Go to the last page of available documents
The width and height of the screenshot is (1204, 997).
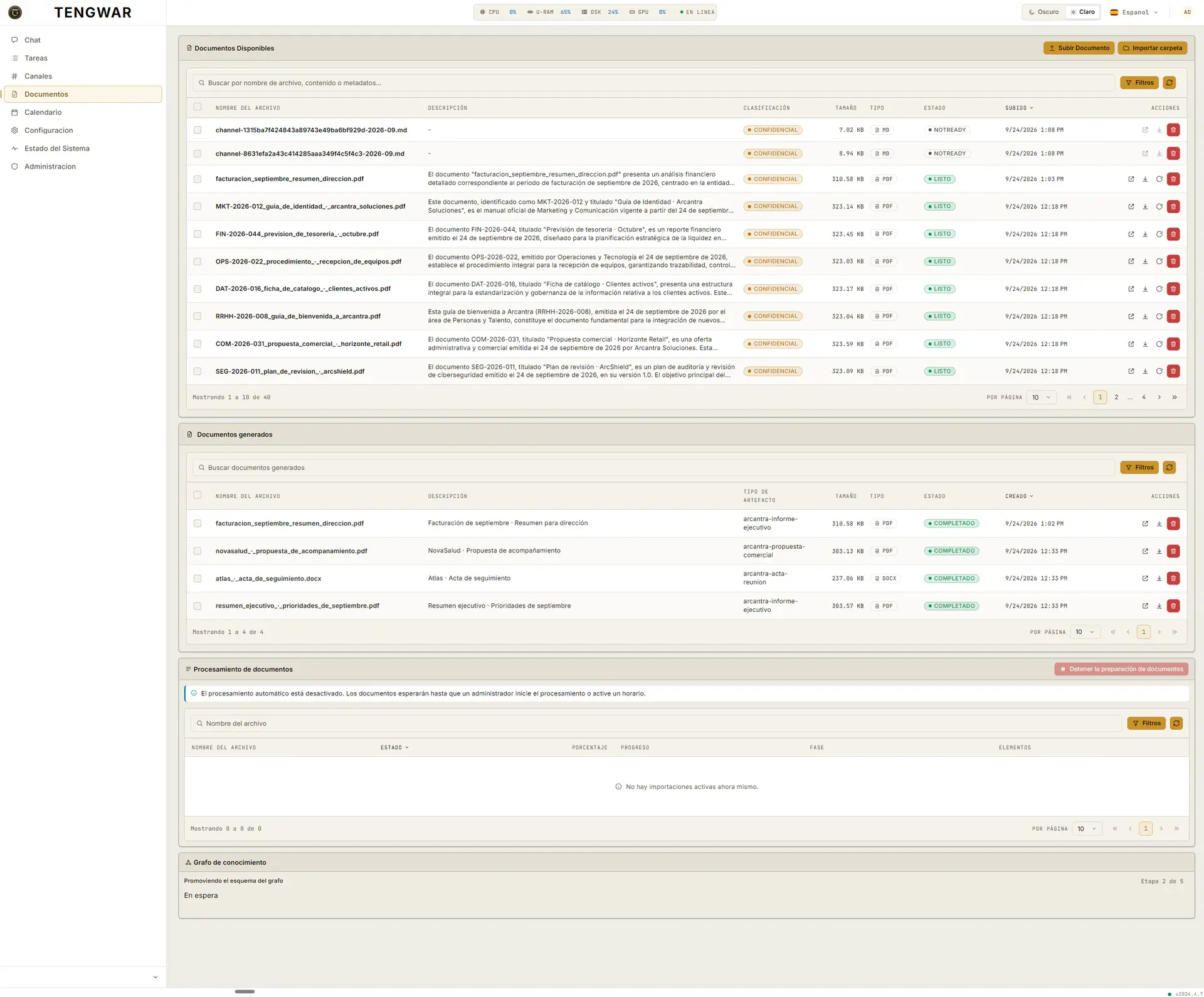pyautogui.click(x=1175, y=397)
